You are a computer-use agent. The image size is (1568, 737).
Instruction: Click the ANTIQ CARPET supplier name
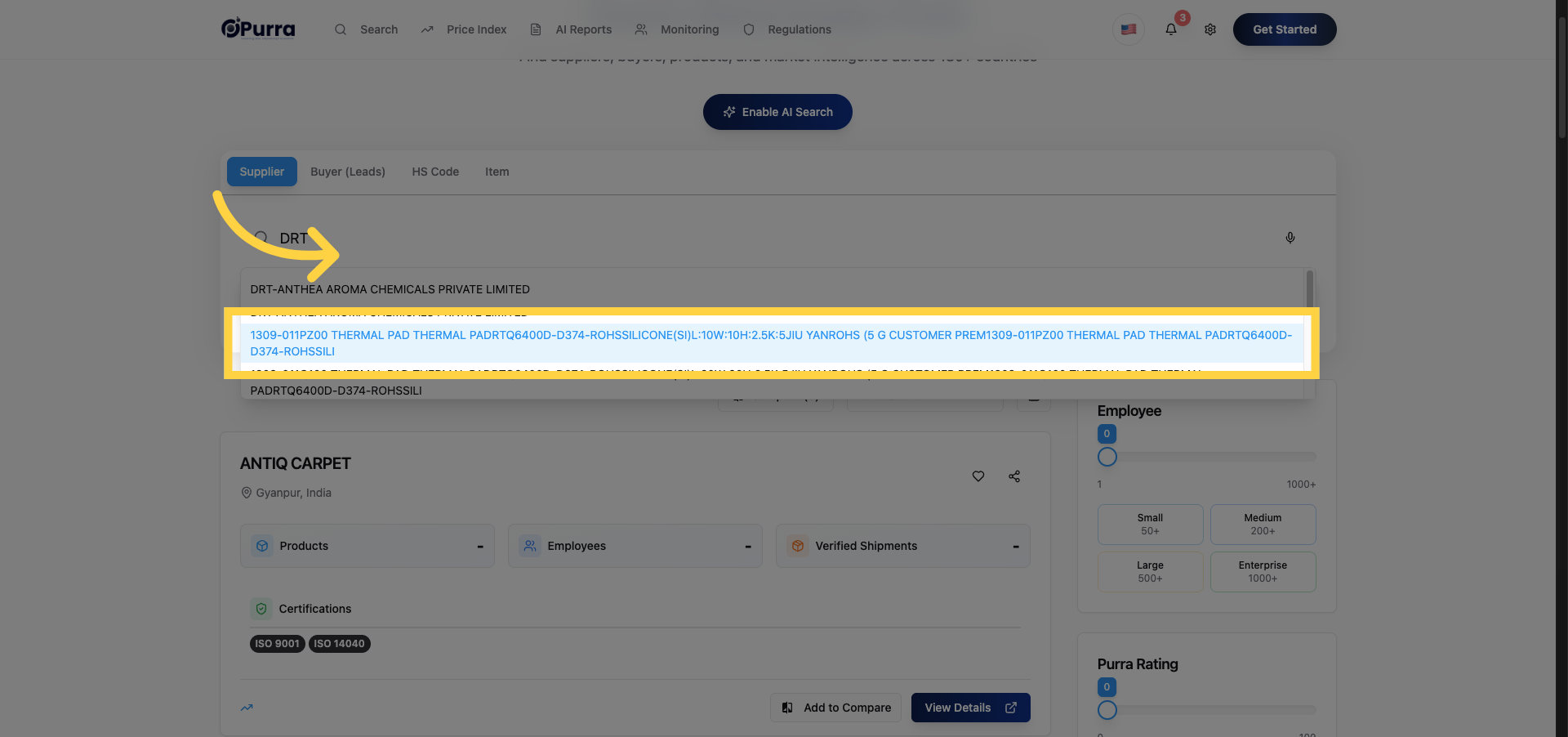296,463
